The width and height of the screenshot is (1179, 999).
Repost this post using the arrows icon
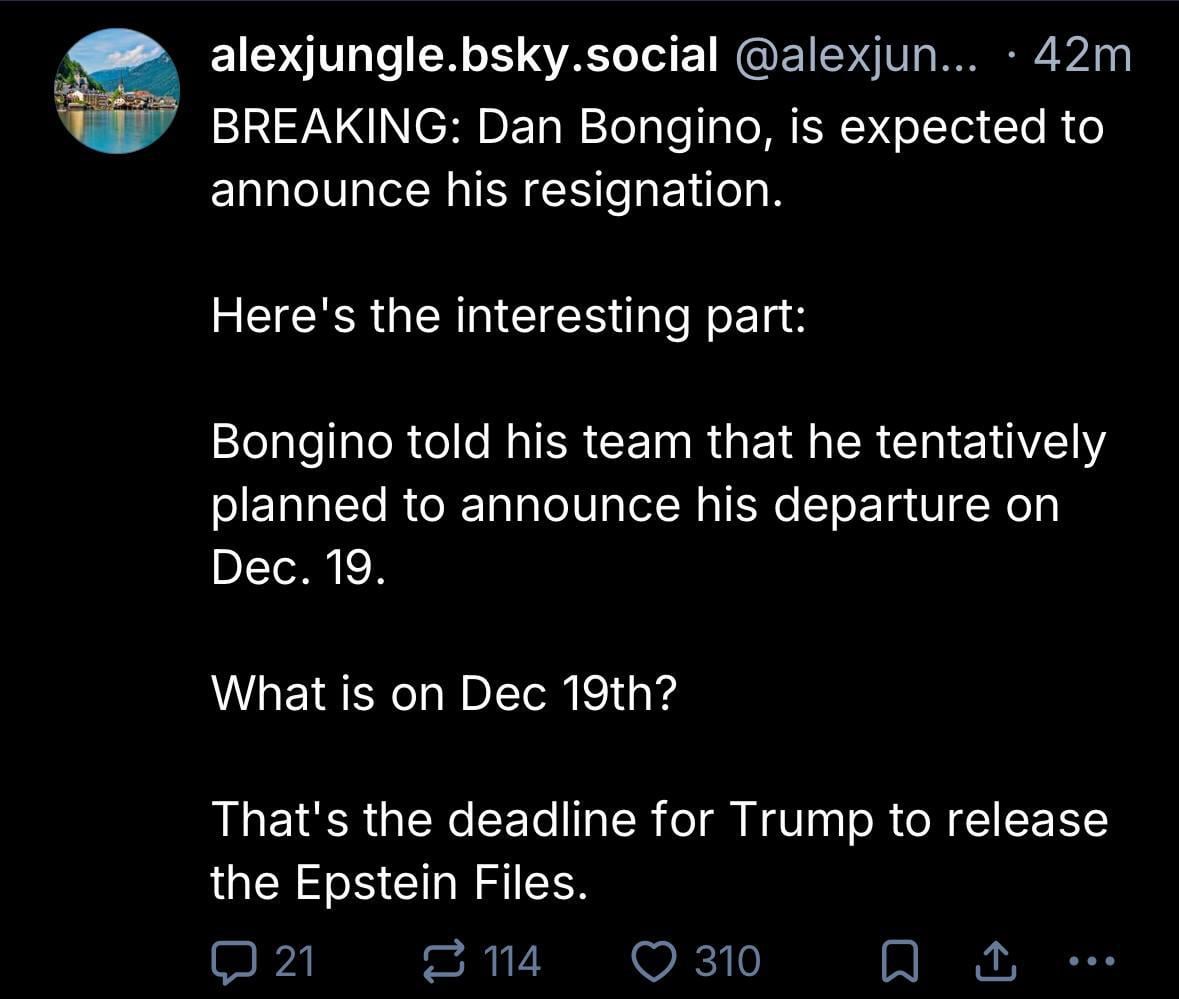[x=441, y=961]
